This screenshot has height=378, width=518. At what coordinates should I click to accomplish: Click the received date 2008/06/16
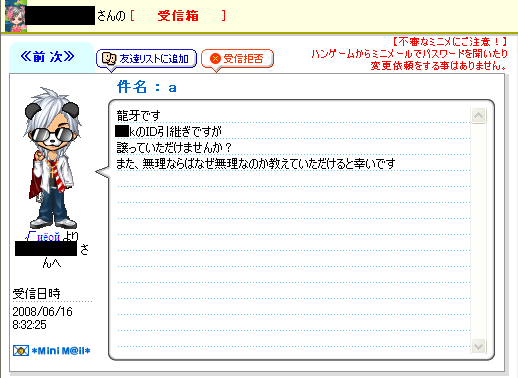point(42,311)
